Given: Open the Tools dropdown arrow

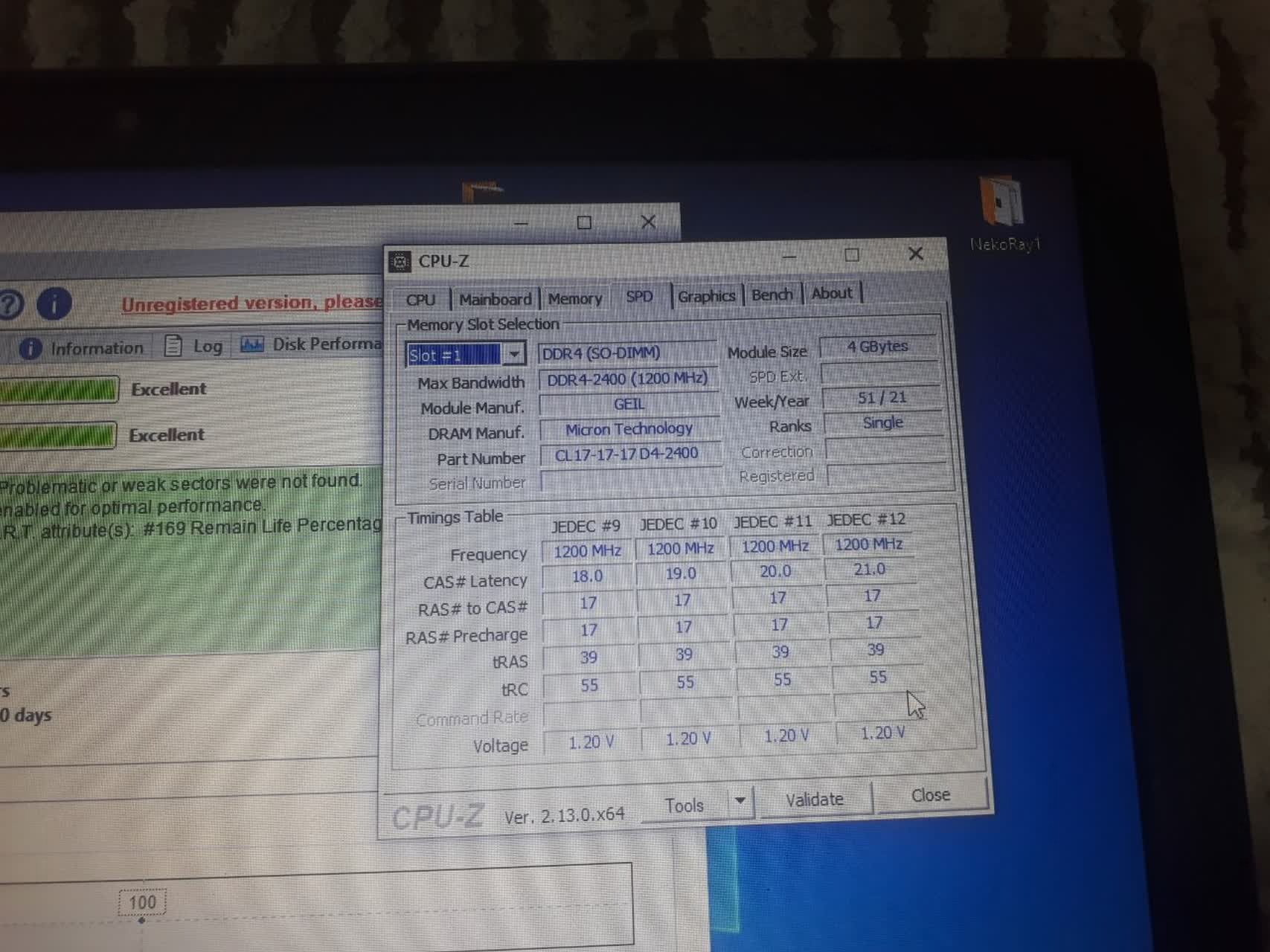Looking at the screenshot, I should (x=740, y=801).
